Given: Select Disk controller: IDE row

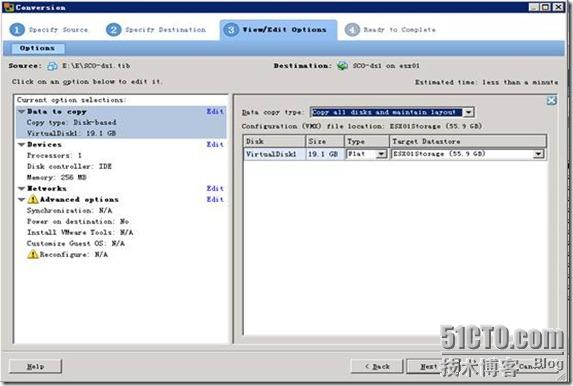Looking at the screenshot, I should click(69, 166).
